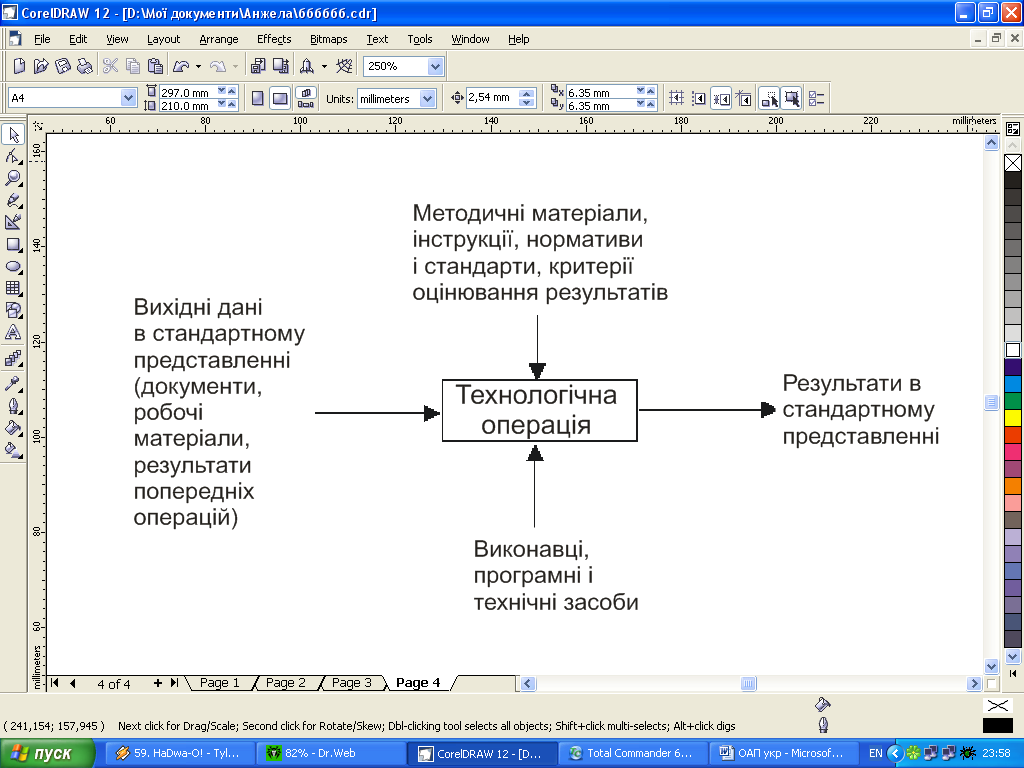Select the Fill bucket tool

pos(13,428)
